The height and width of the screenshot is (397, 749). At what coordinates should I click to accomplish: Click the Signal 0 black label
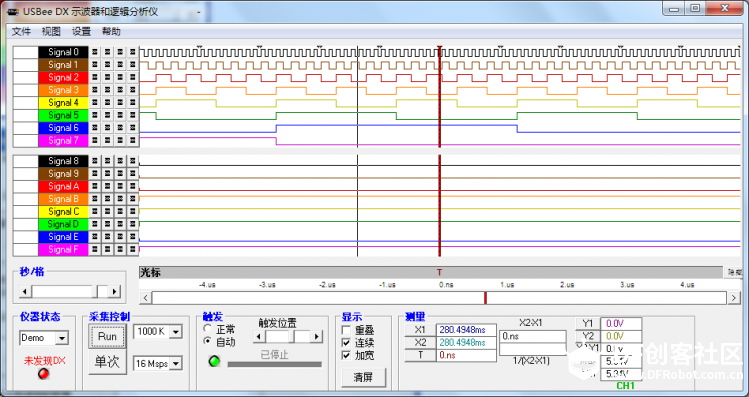click(x=64, y=52)
